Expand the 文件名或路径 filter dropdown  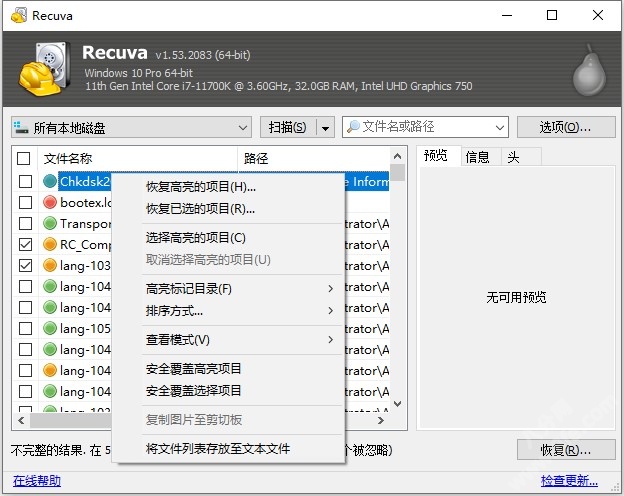[x=499, y=128]
